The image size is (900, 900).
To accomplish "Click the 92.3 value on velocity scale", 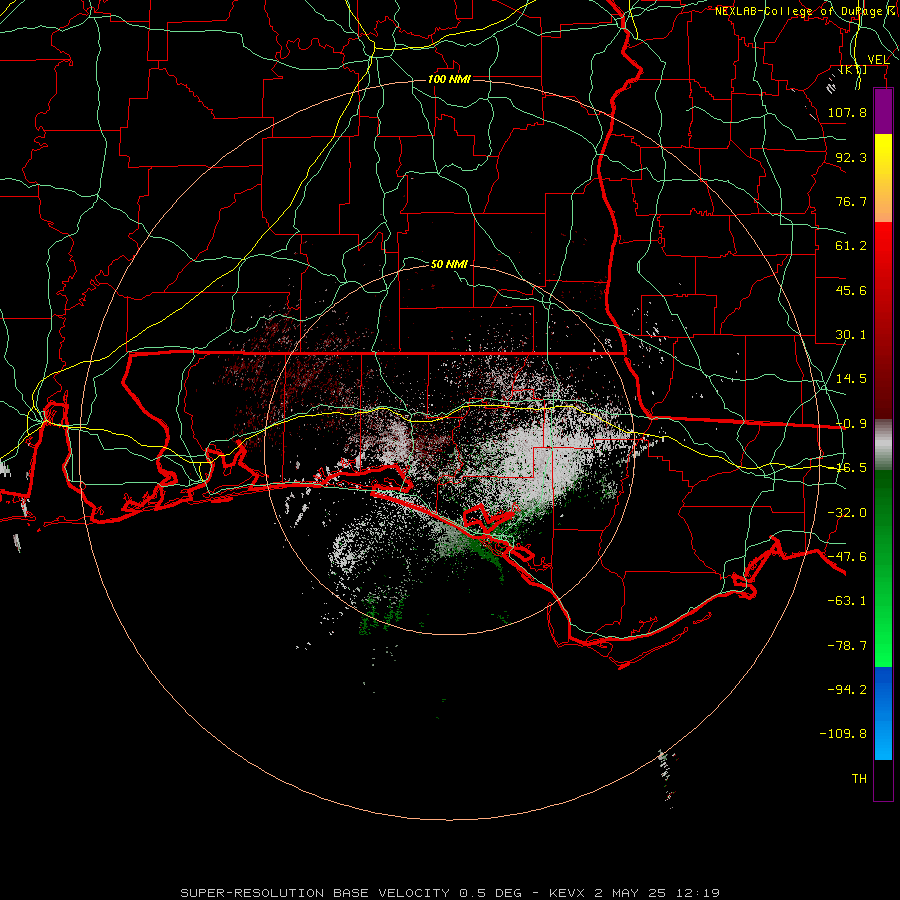I will [x=851, y=157].
